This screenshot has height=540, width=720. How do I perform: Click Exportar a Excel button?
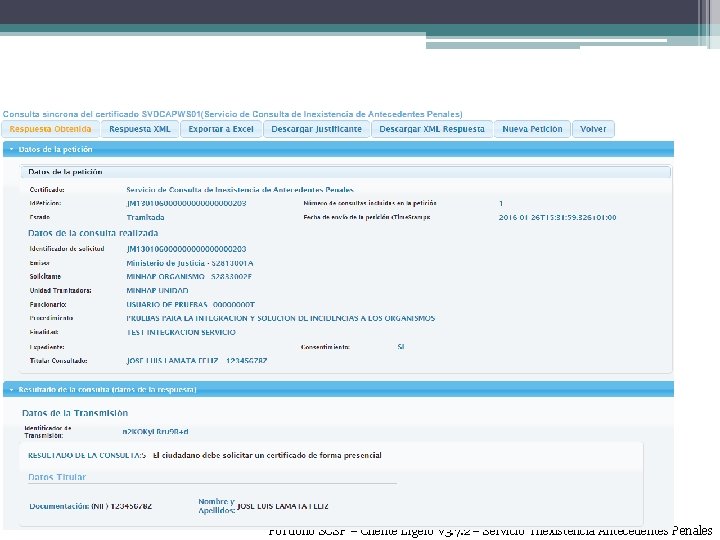(x=221, y=129)
